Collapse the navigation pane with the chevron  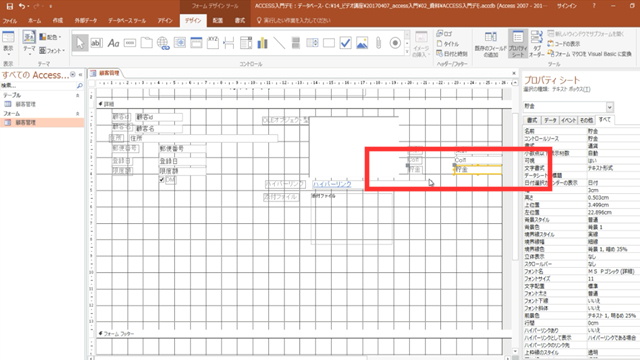[80, 75]
